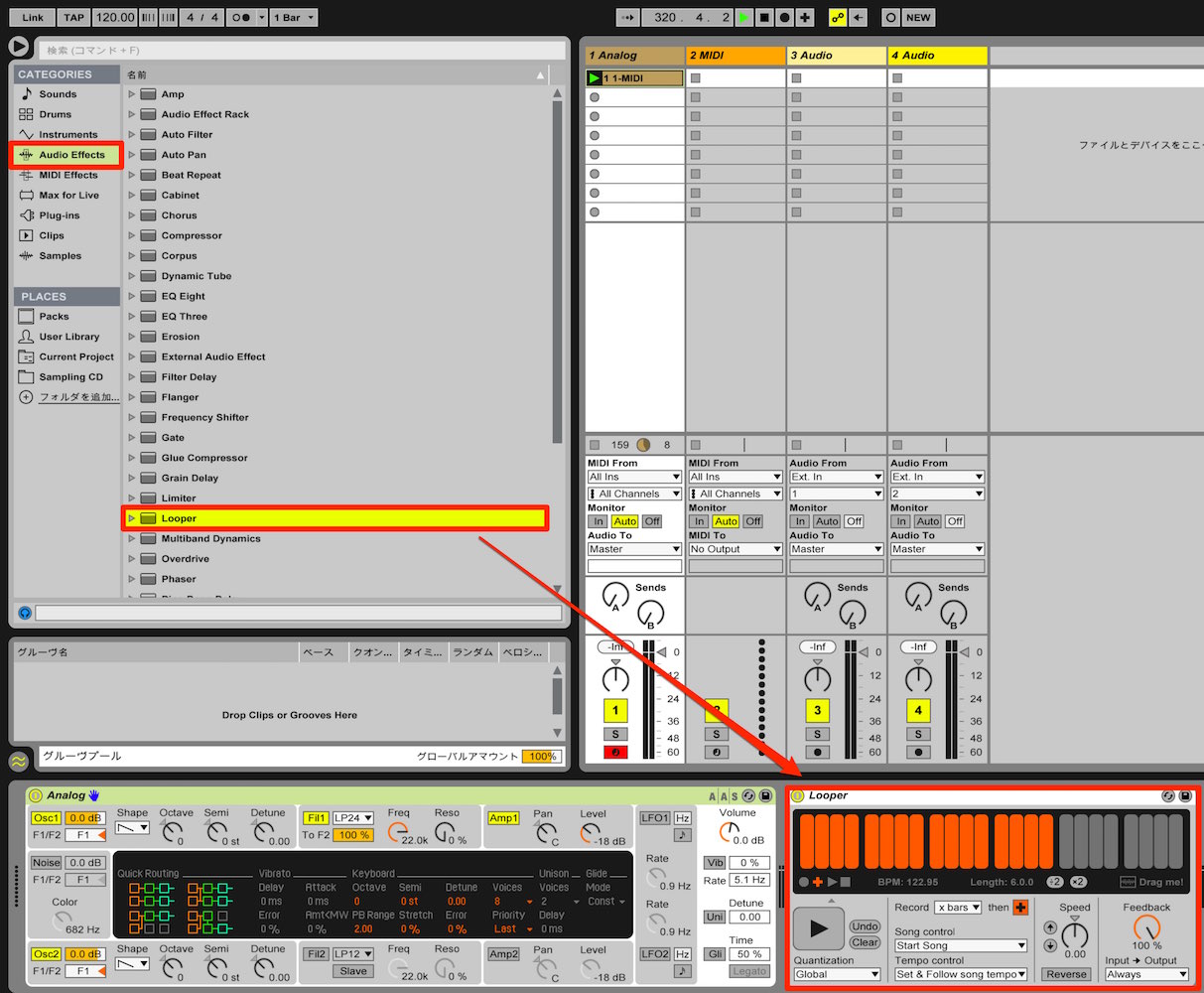Click Looper's Undo button
Viewport: 1204px width, 993px height.
click(x=865, y=926)
